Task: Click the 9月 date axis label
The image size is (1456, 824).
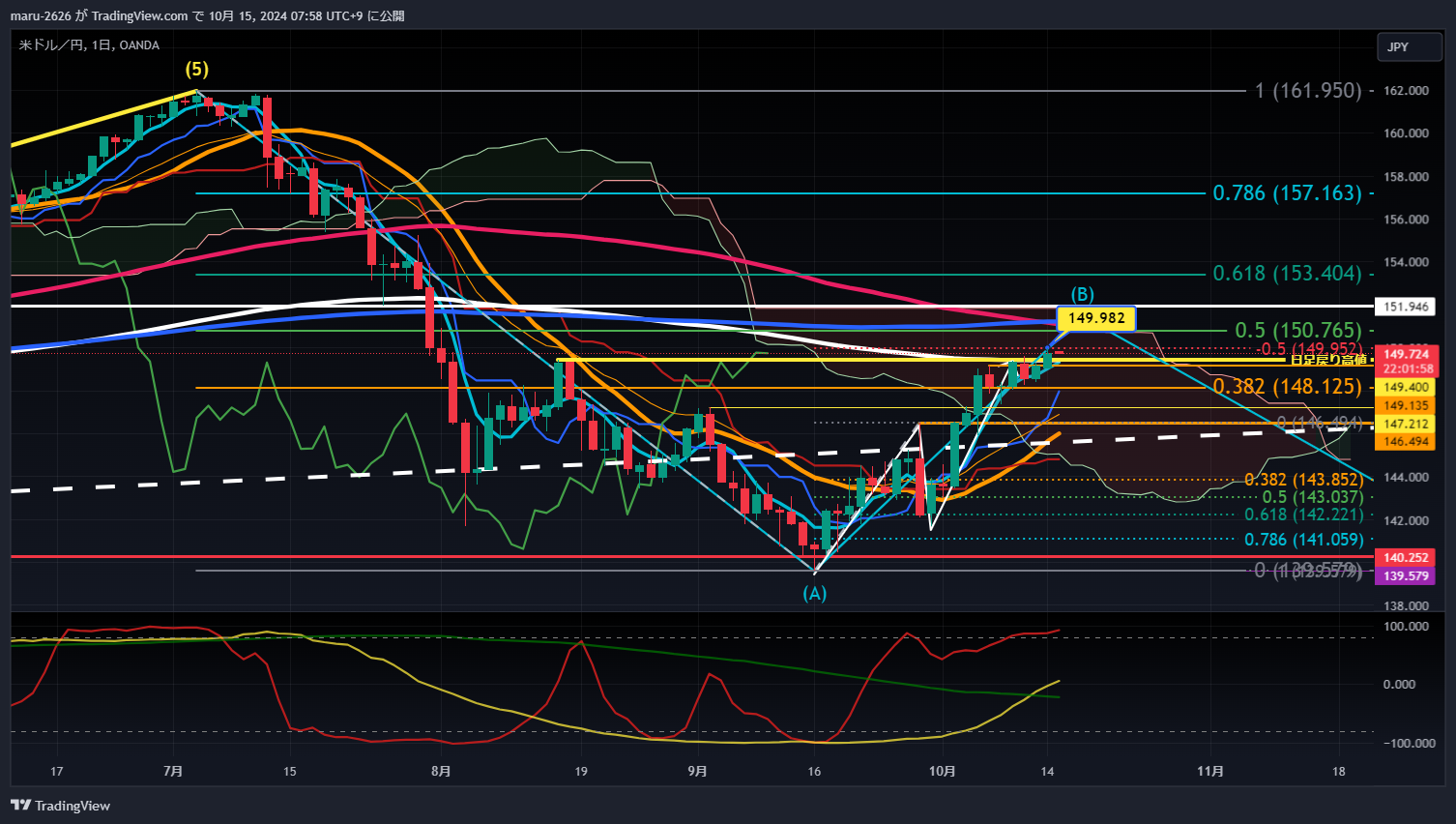Action: tap(697, 771)
